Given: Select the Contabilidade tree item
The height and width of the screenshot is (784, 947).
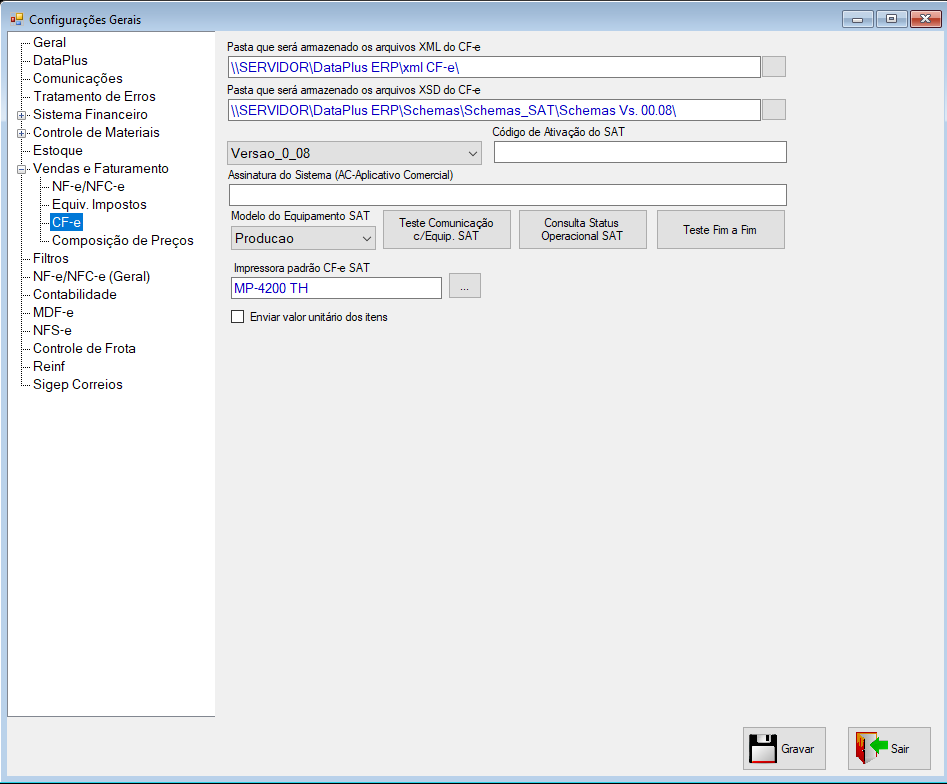Looking at the screenshot, I should pyautogui.click(x=75, y=294).
